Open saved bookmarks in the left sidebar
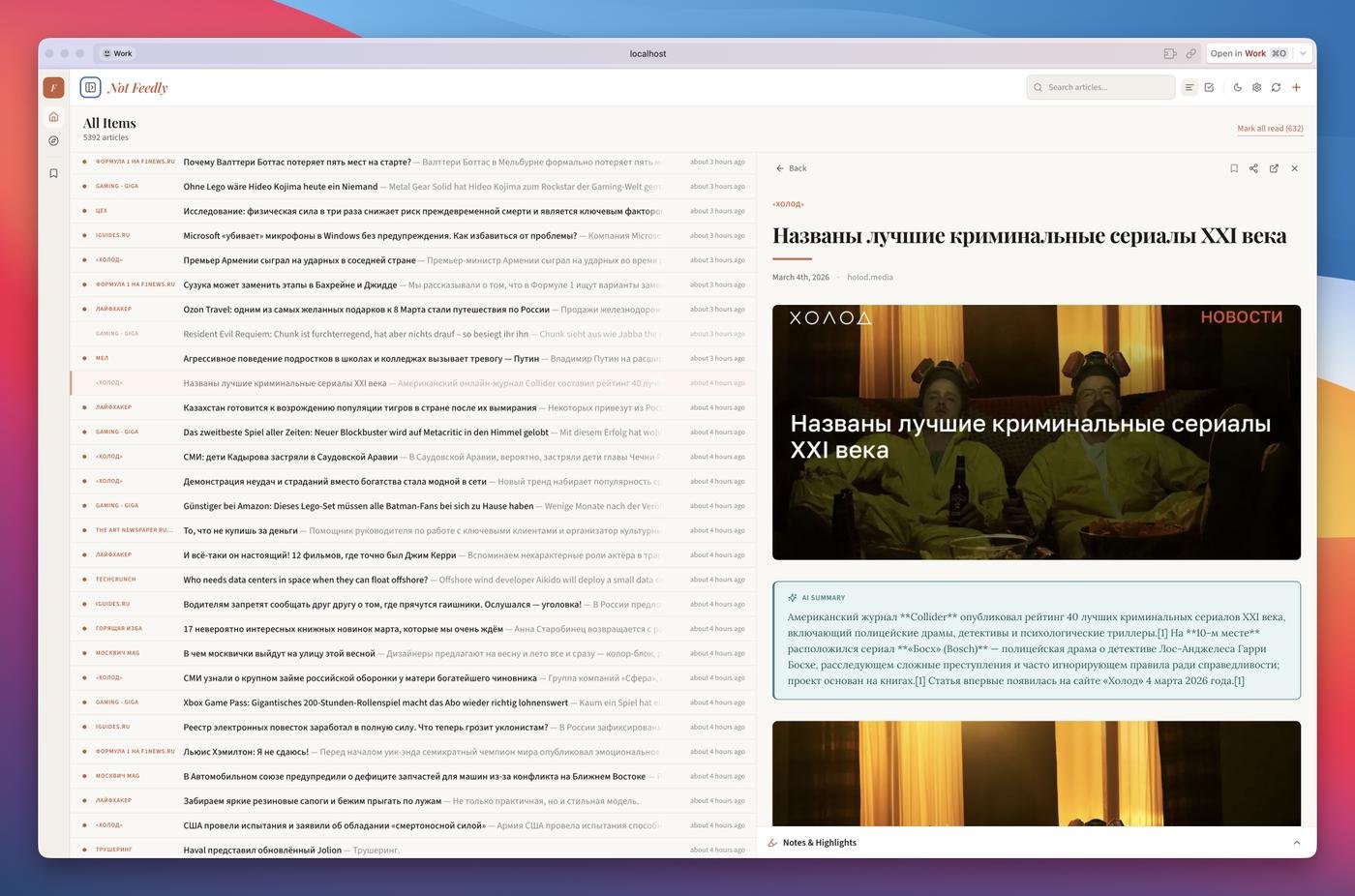Viewport: 1355px width, 896px height. 53,173
